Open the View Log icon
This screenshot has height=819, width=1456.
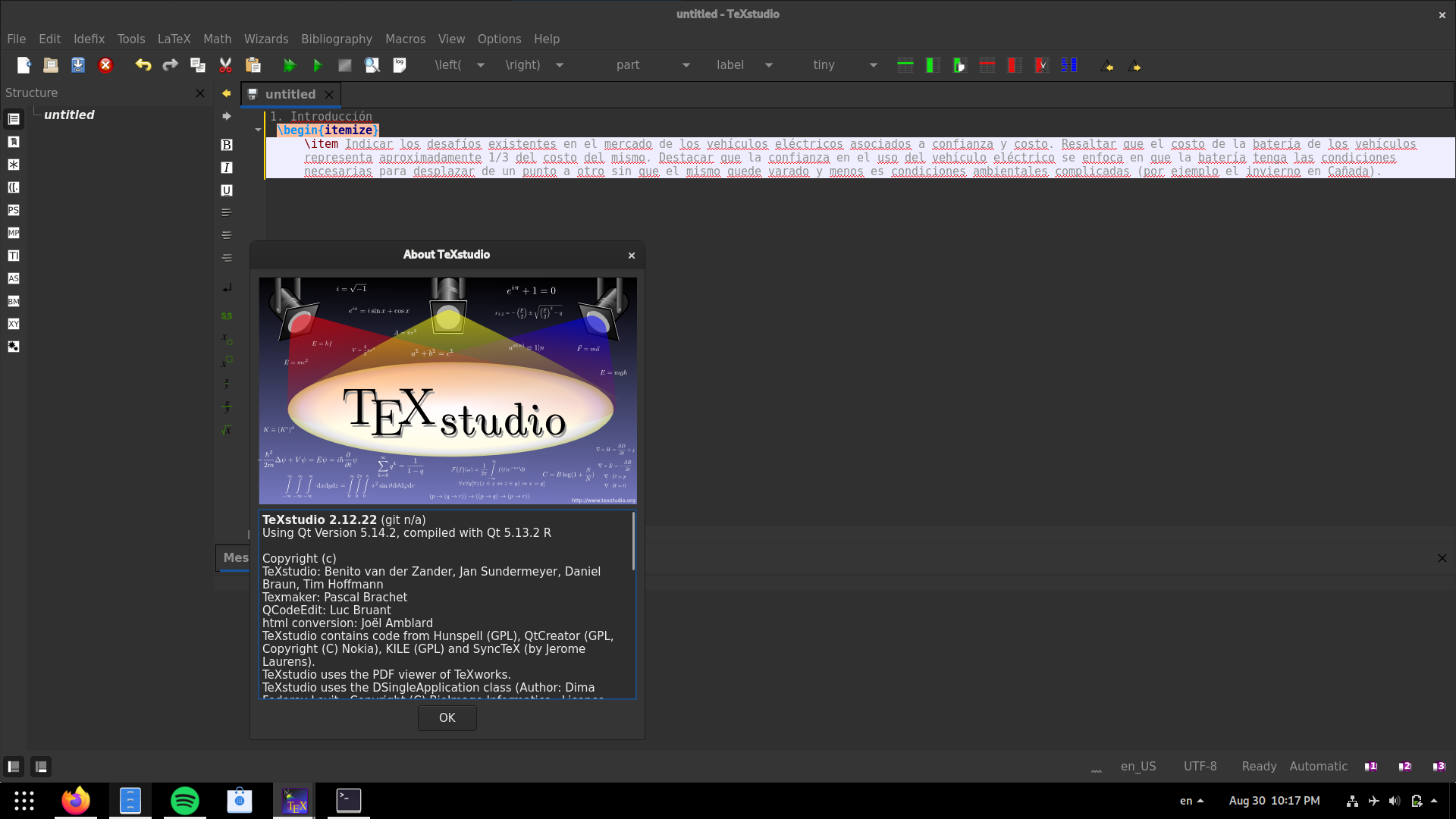click(400, 65)
